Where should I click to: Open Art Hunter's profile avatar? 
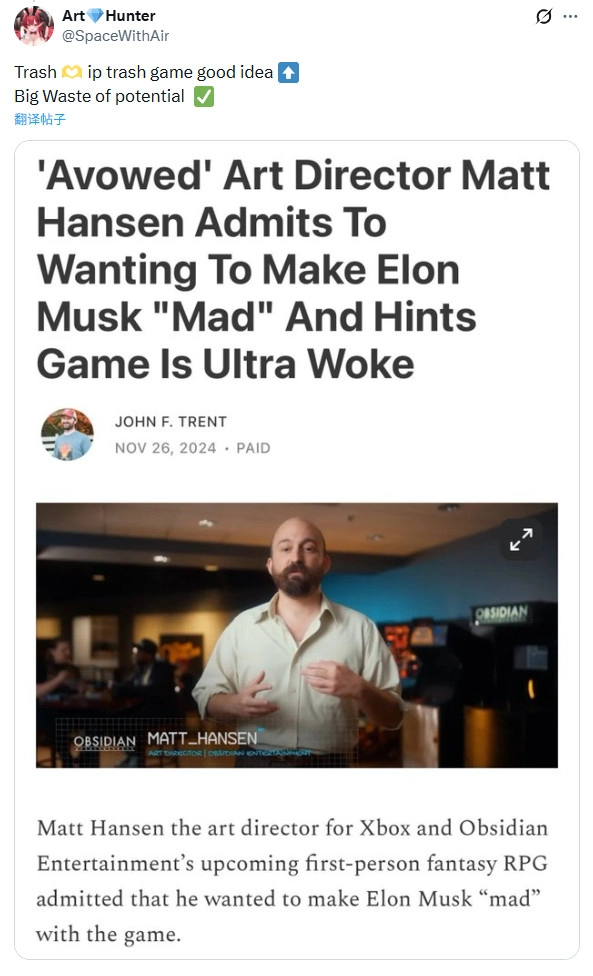pos(34,26)
